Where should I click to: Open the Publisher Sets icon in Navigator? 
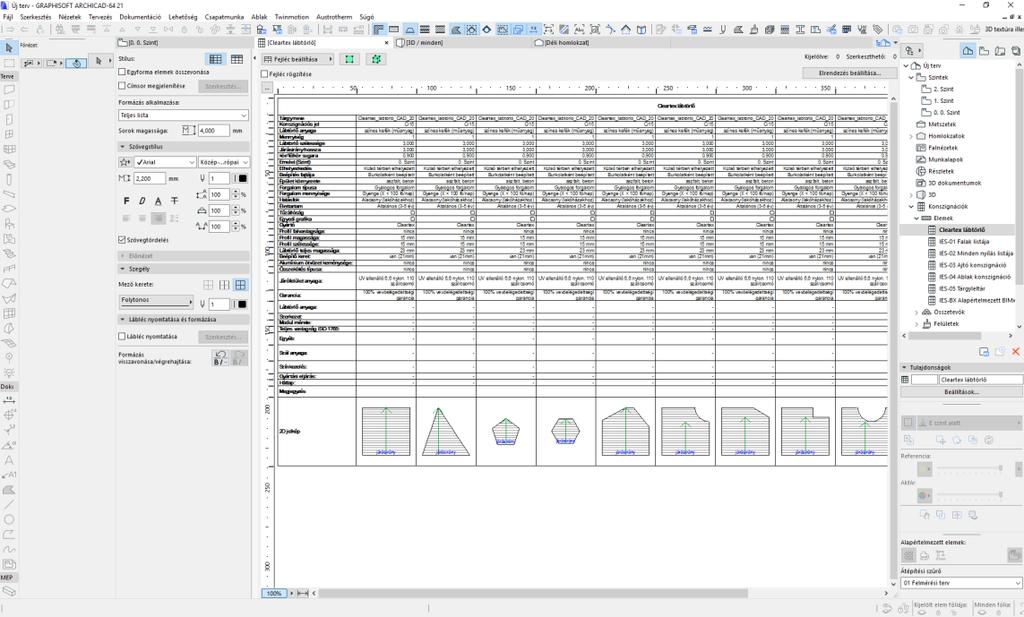coord(1016,50)
